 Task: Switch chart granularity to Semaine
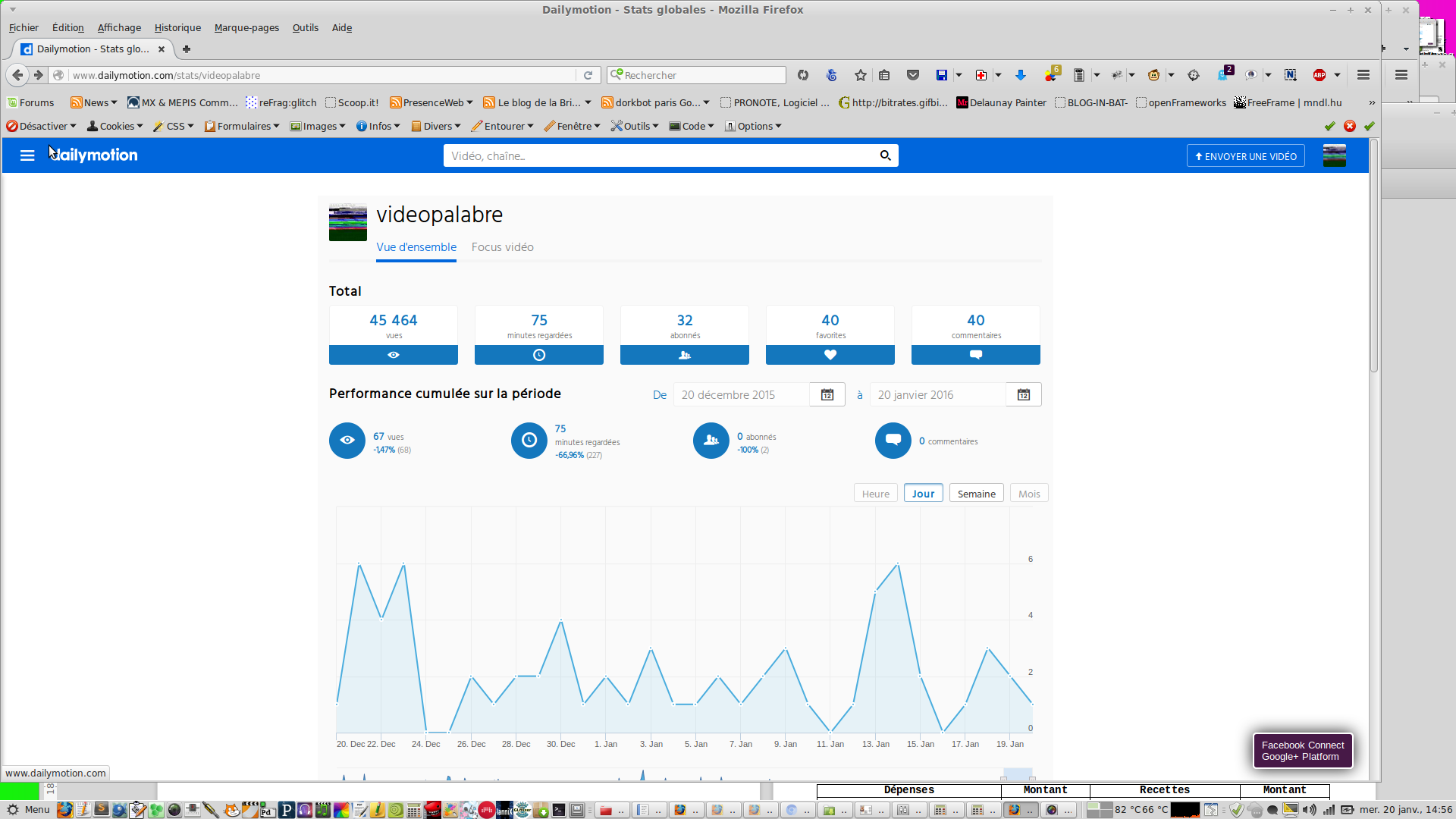(976, 494)
